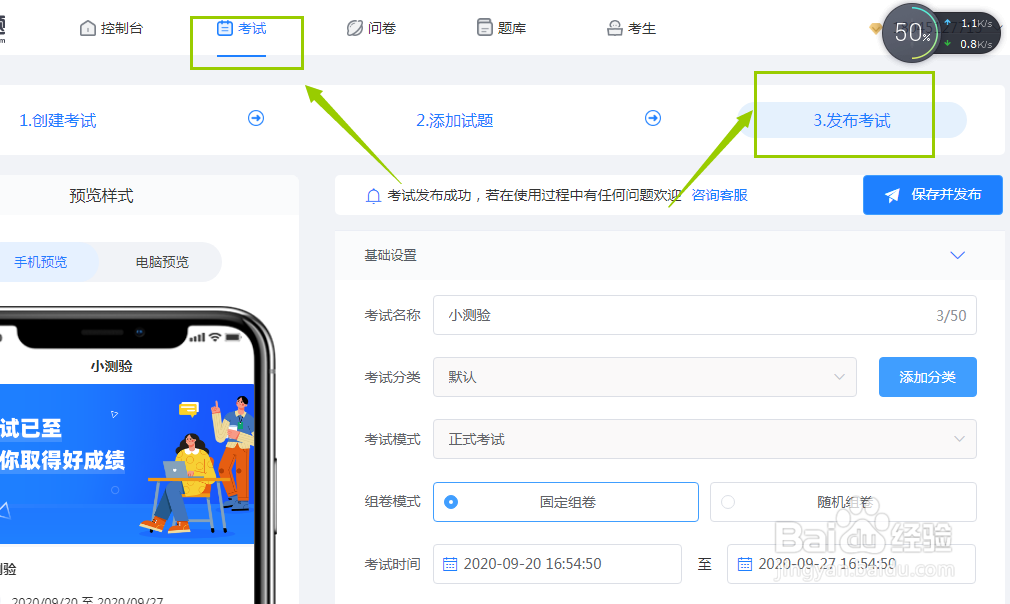1010x604 pixels.
Task: Click the paper plane icon in 保存并发布
Action: 892,194
